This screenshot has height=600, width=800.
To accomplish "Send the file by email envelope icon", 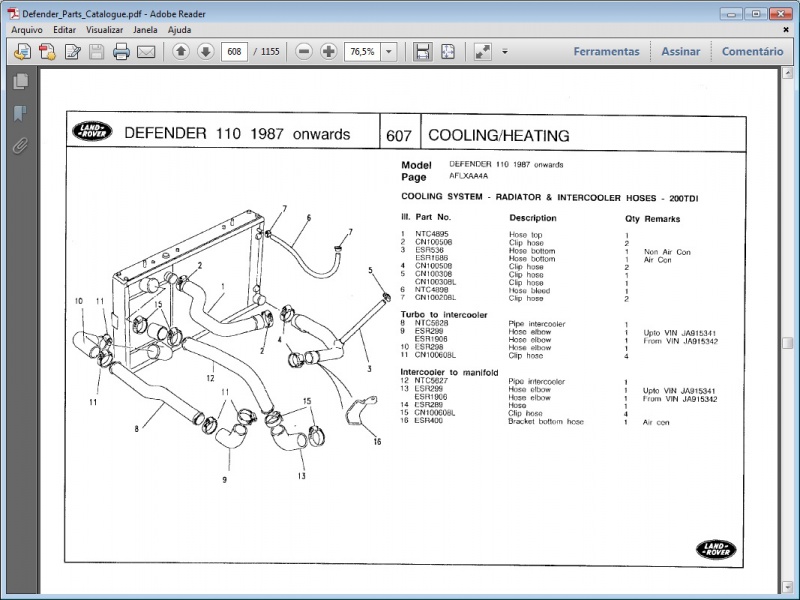I will click(x=146, y=52).
